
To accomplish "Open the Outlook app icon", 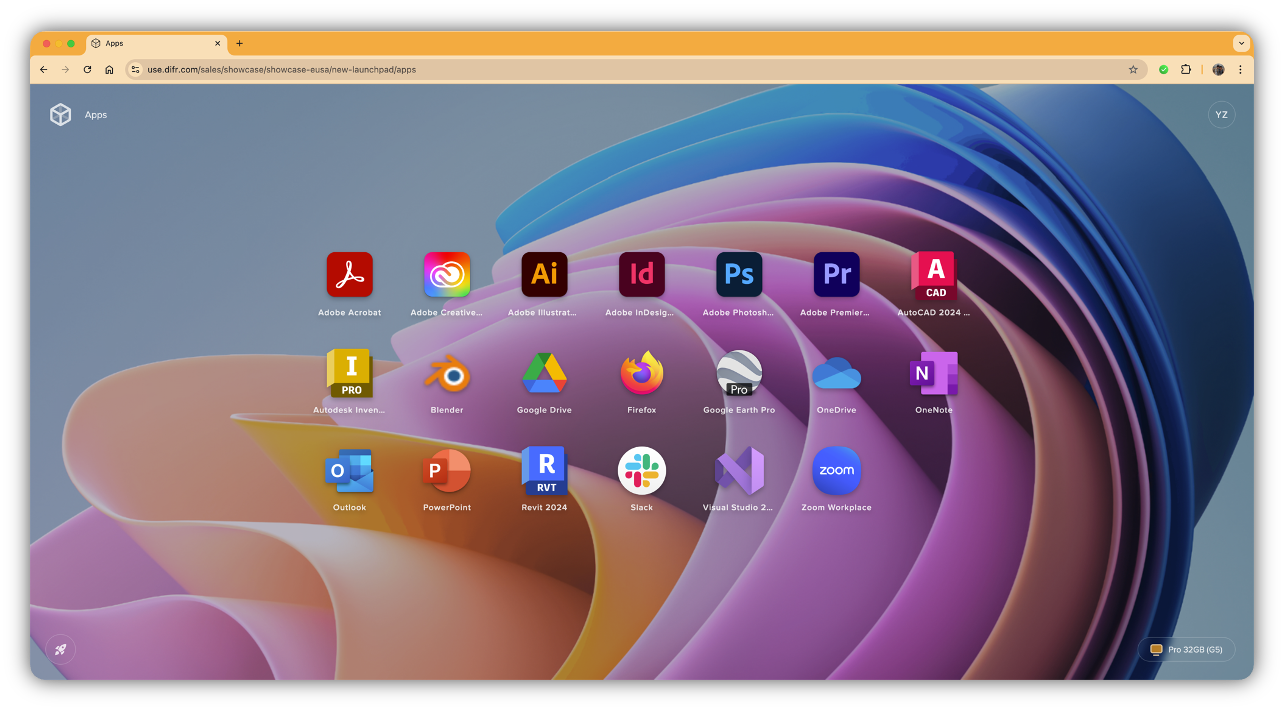I will coord(349,470).
